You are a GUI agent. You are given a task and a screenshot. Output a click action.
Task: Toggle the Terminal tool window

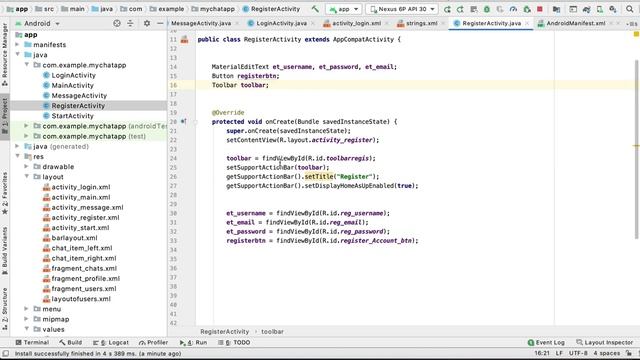coord(32,342)
